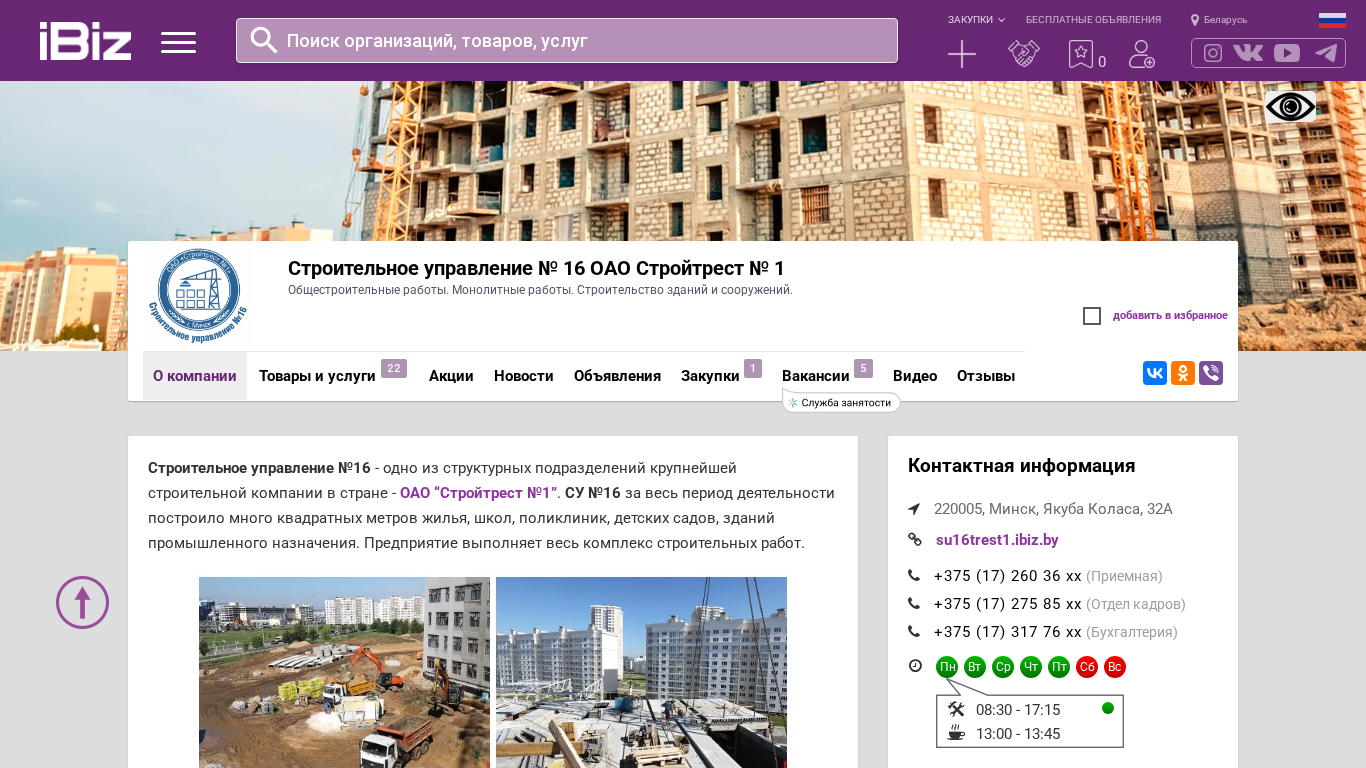Go to the 'Отзывы' tab
This screenshot has width=1366, height=768.
986,376
